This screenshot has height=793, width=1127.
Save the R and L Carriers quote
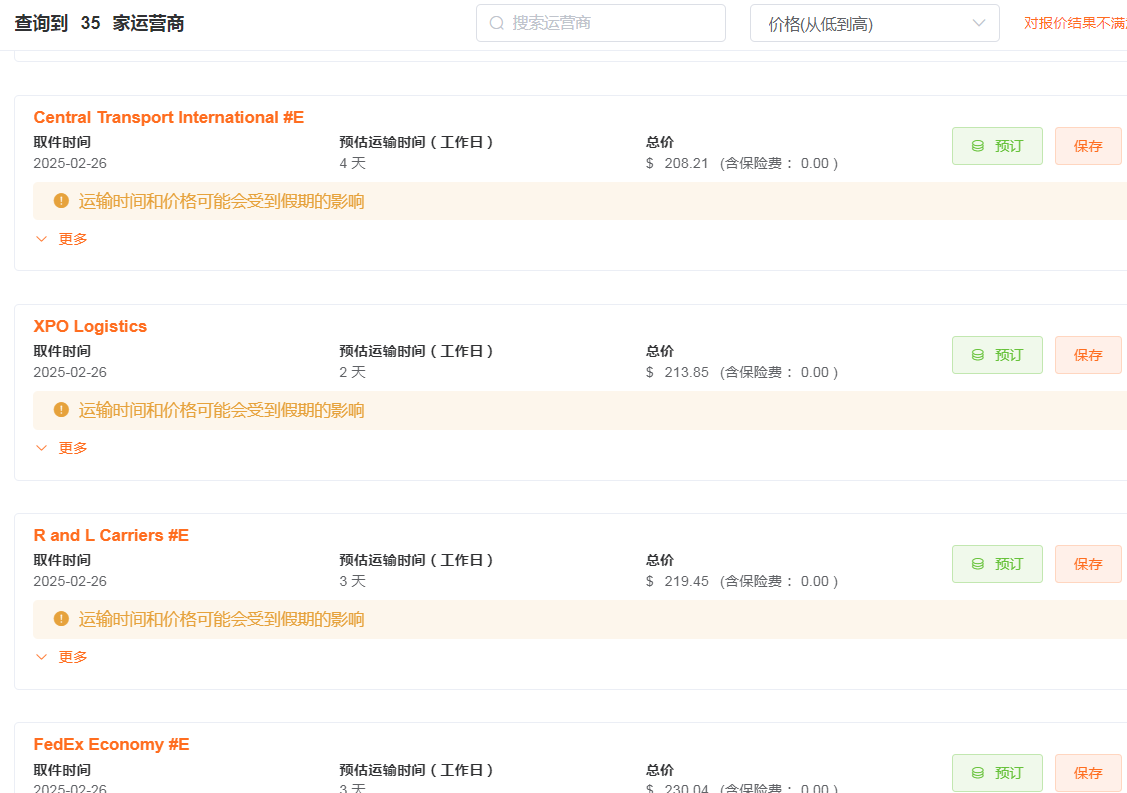tap(1088, 564)
